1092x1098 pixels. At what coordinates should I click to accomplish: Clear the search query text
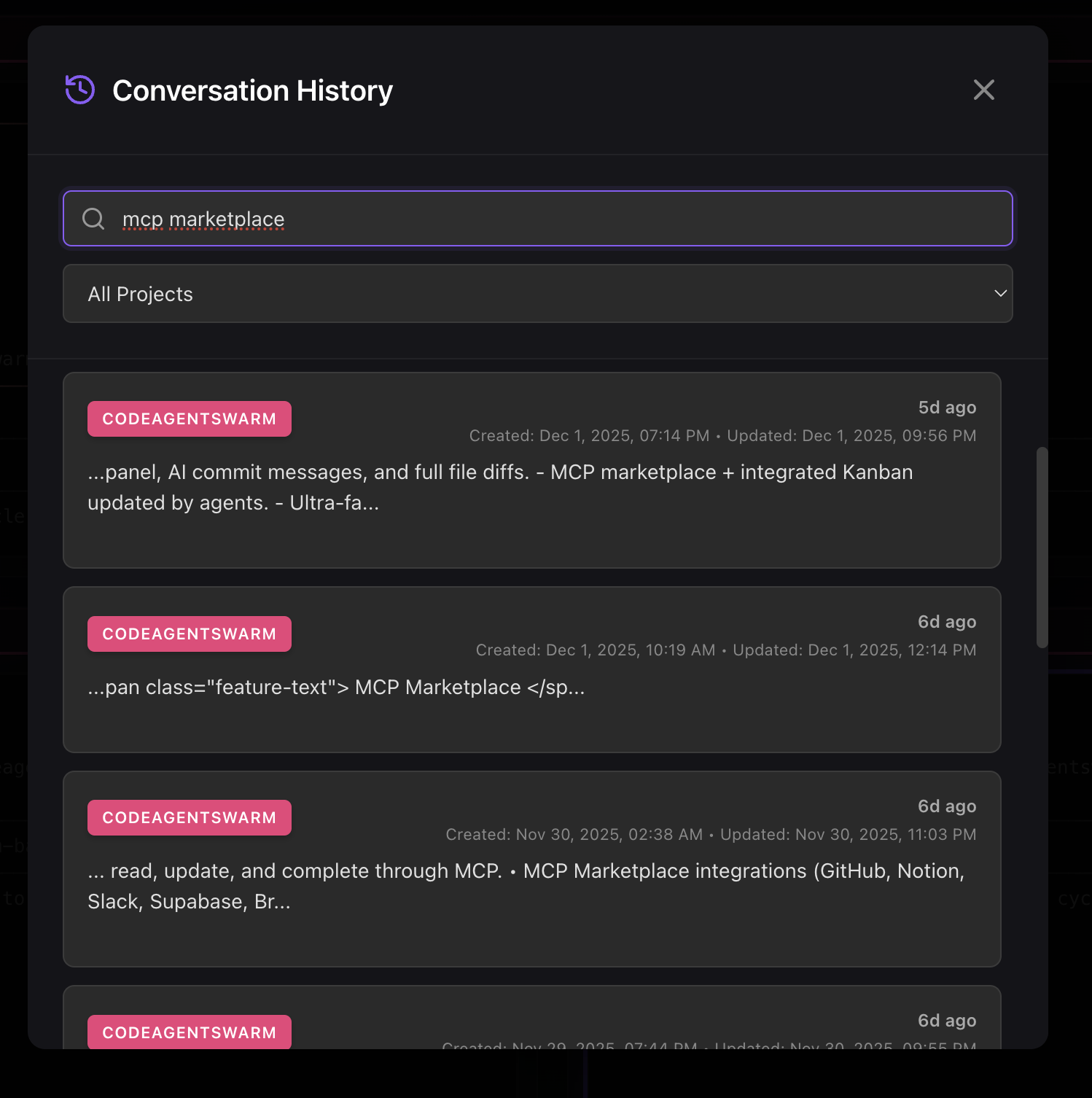204,218
